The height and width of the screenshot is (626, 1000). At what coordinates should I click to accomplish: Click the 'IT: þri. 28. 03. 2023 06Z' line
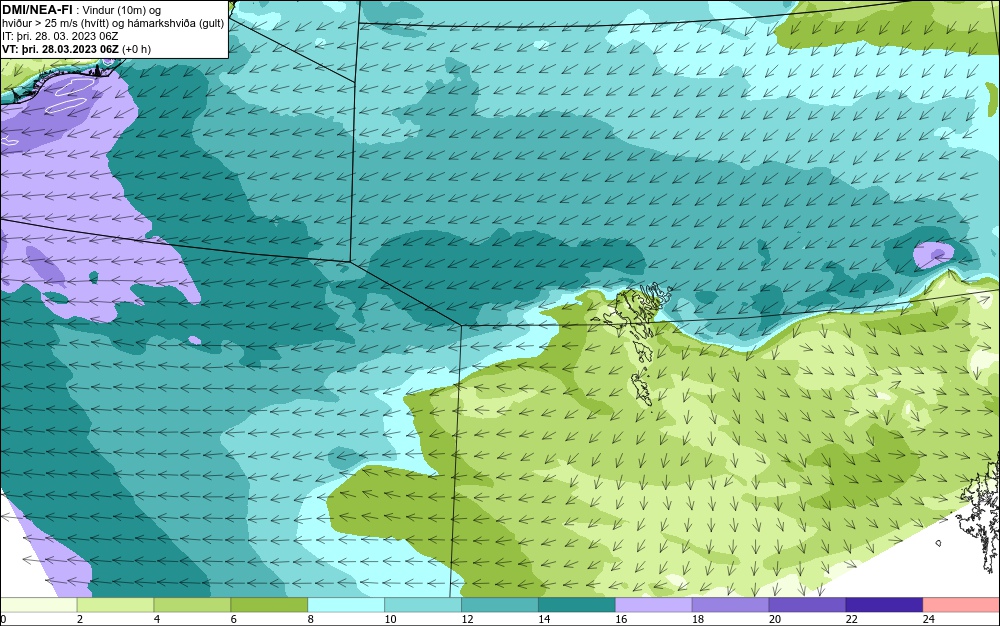point(60,36)
